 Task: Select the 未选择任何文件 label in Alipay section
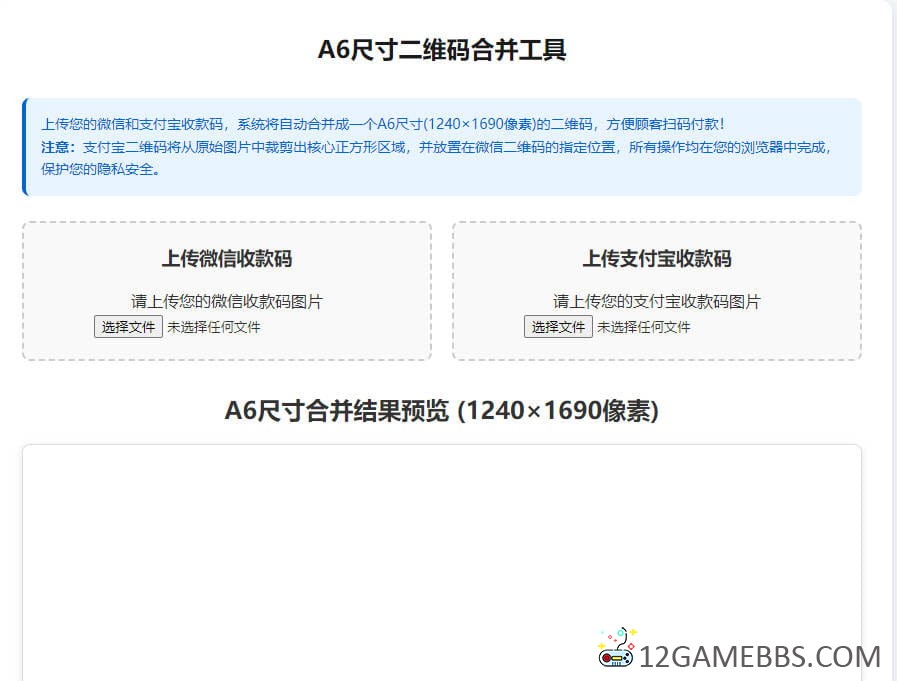coord(643,327)
